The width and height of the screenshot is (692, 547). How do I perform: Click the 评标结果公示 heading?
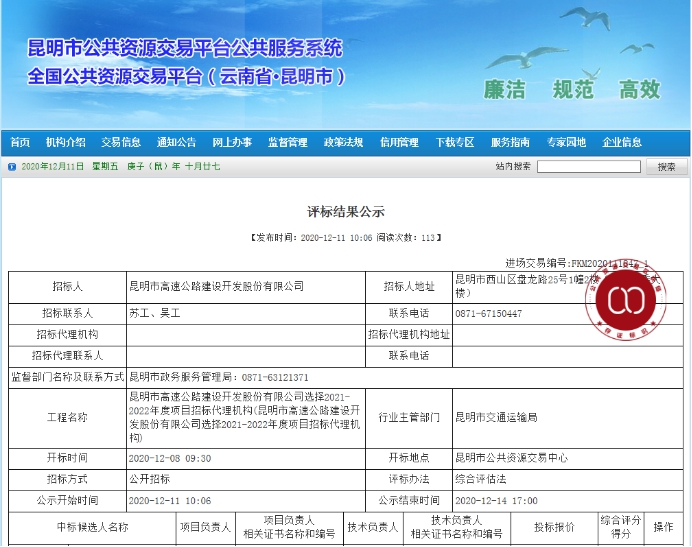[345, 212]
